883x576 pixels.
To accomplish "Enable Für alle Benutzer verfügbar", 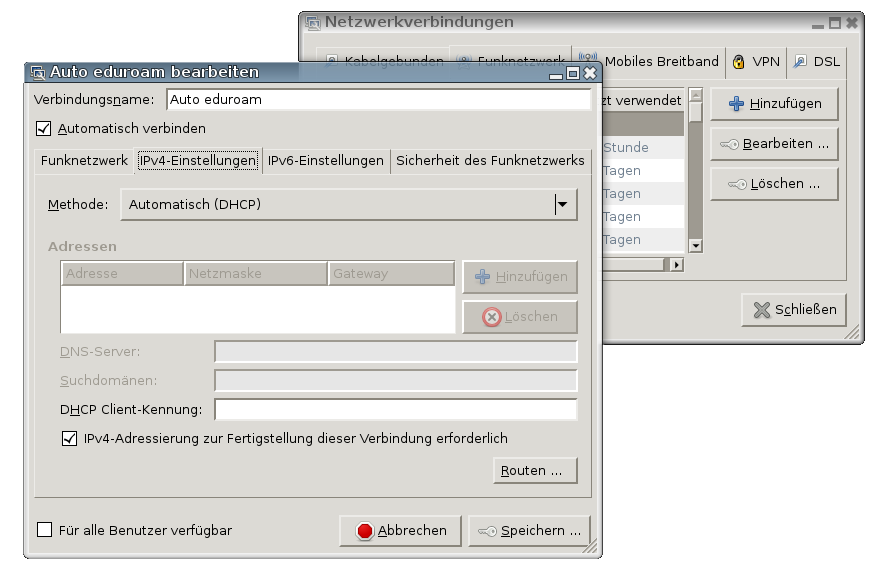I will point(42,528).
